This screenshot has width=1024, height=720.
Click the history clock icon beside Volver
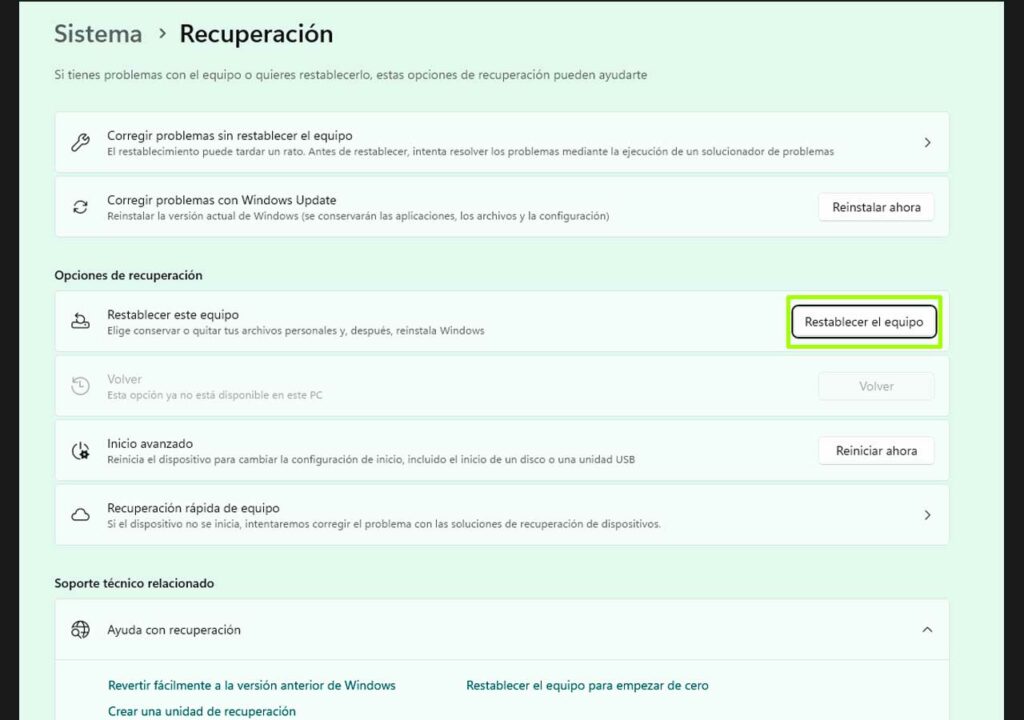point(80,386)
